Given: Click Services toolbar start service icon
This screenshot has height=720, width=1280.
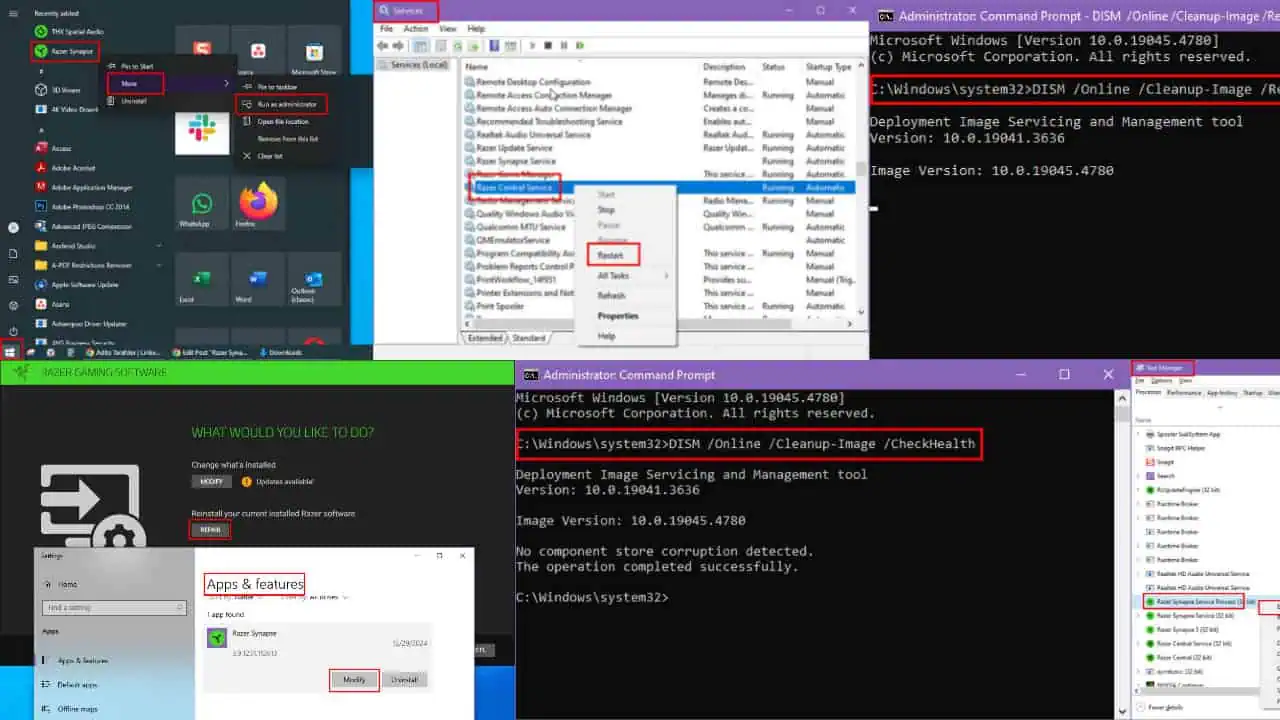Looking at the screenshot, I should point(532,46).
